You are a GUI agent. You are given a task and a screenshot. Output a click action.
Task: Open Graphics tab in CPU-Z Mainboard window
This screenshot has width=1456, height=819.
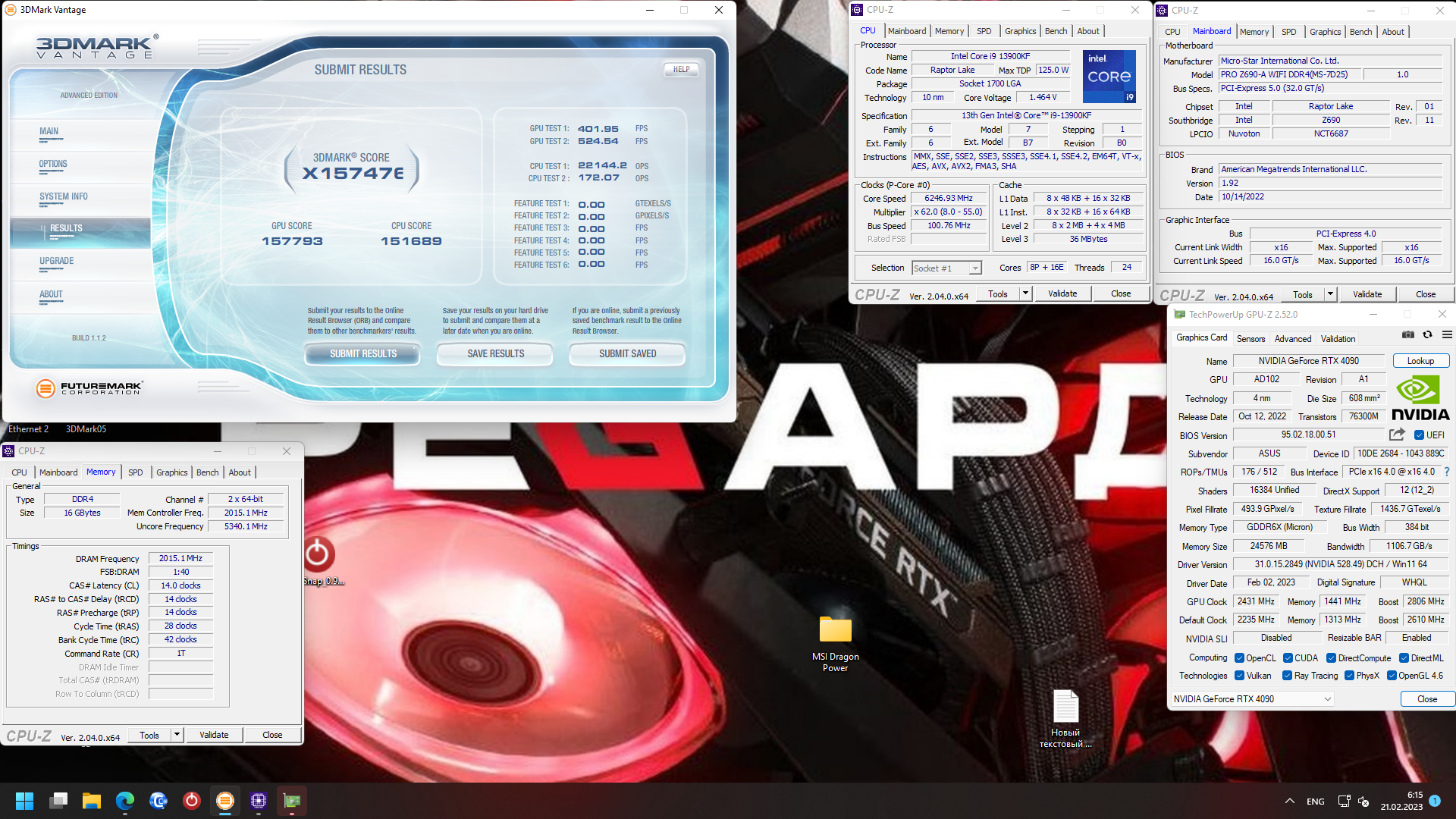click(1325, 32)
